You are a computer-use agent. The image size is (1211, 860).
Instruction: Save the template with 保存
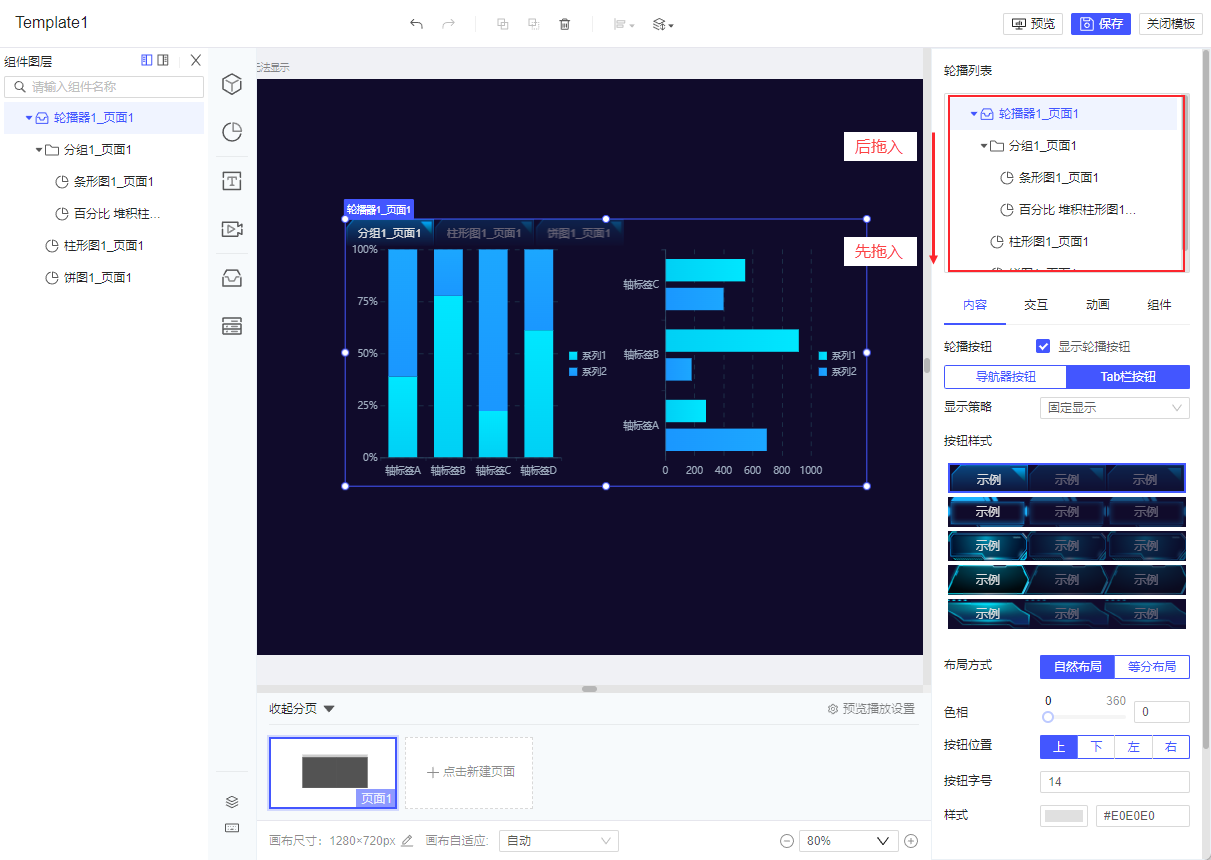(1101, 24)
